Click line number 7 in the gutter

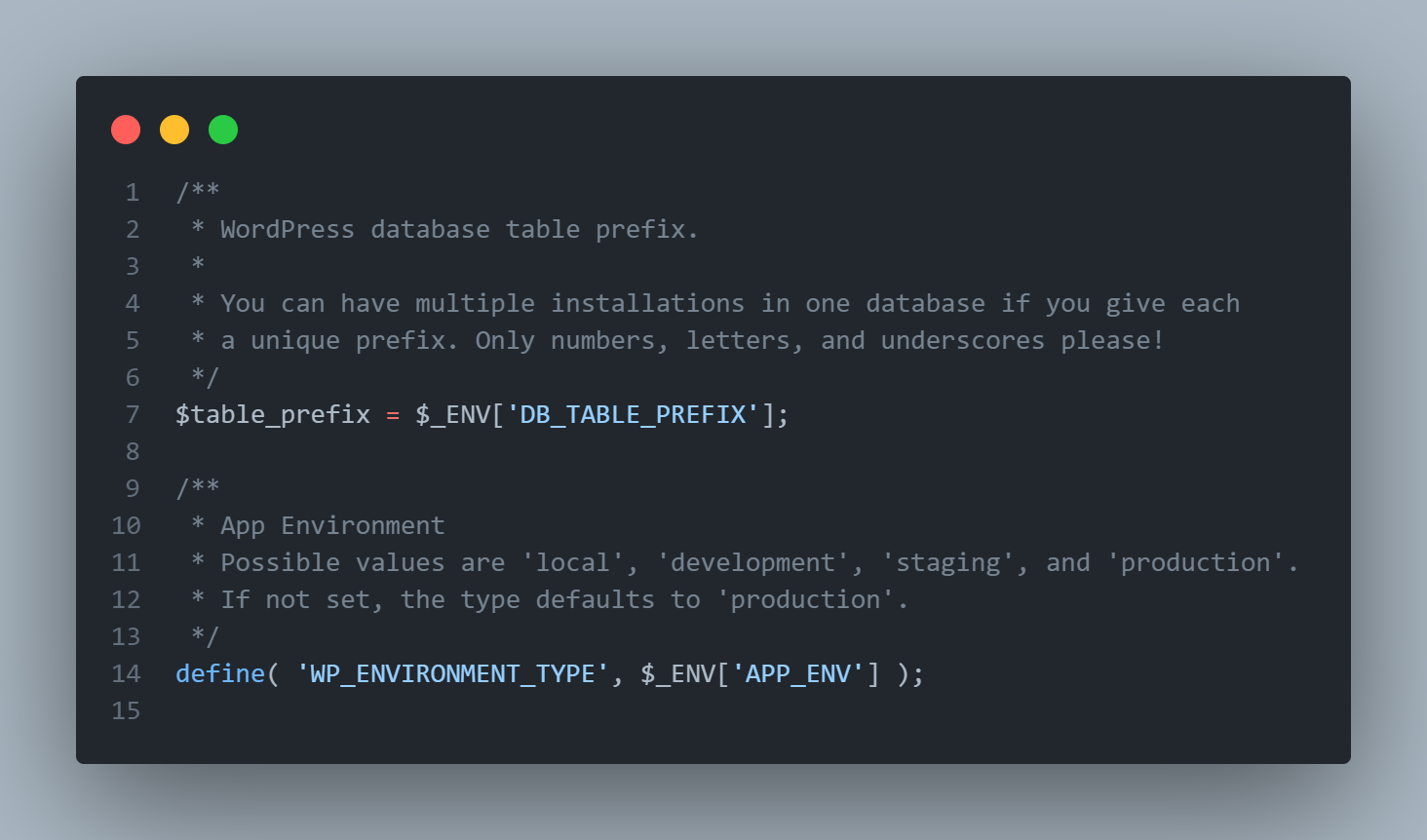[x=133, y=415]
